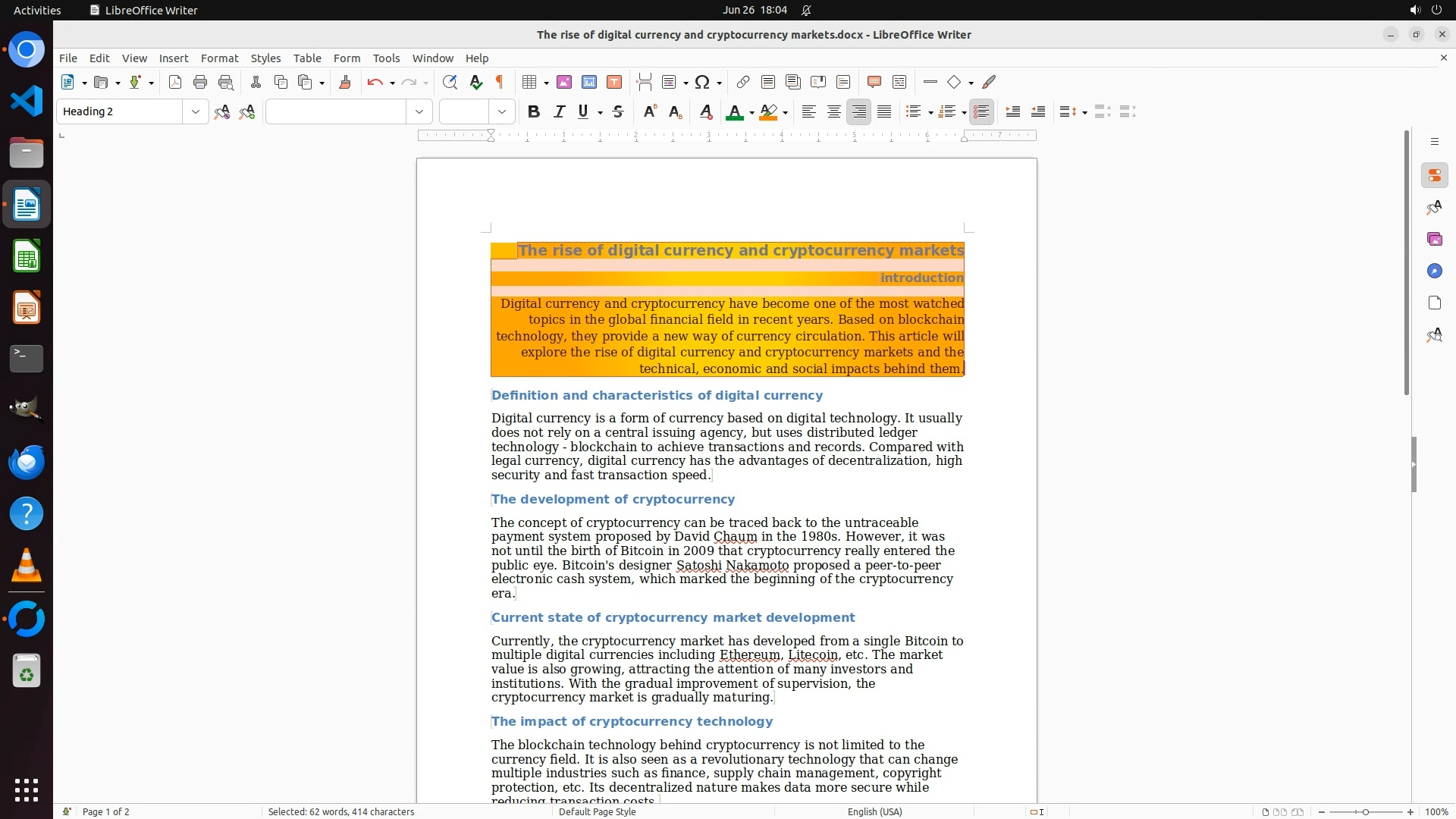Screen dimensions: 1456x819
Task: Click the Print icon in toolbar
Action: tap(200, 82)
